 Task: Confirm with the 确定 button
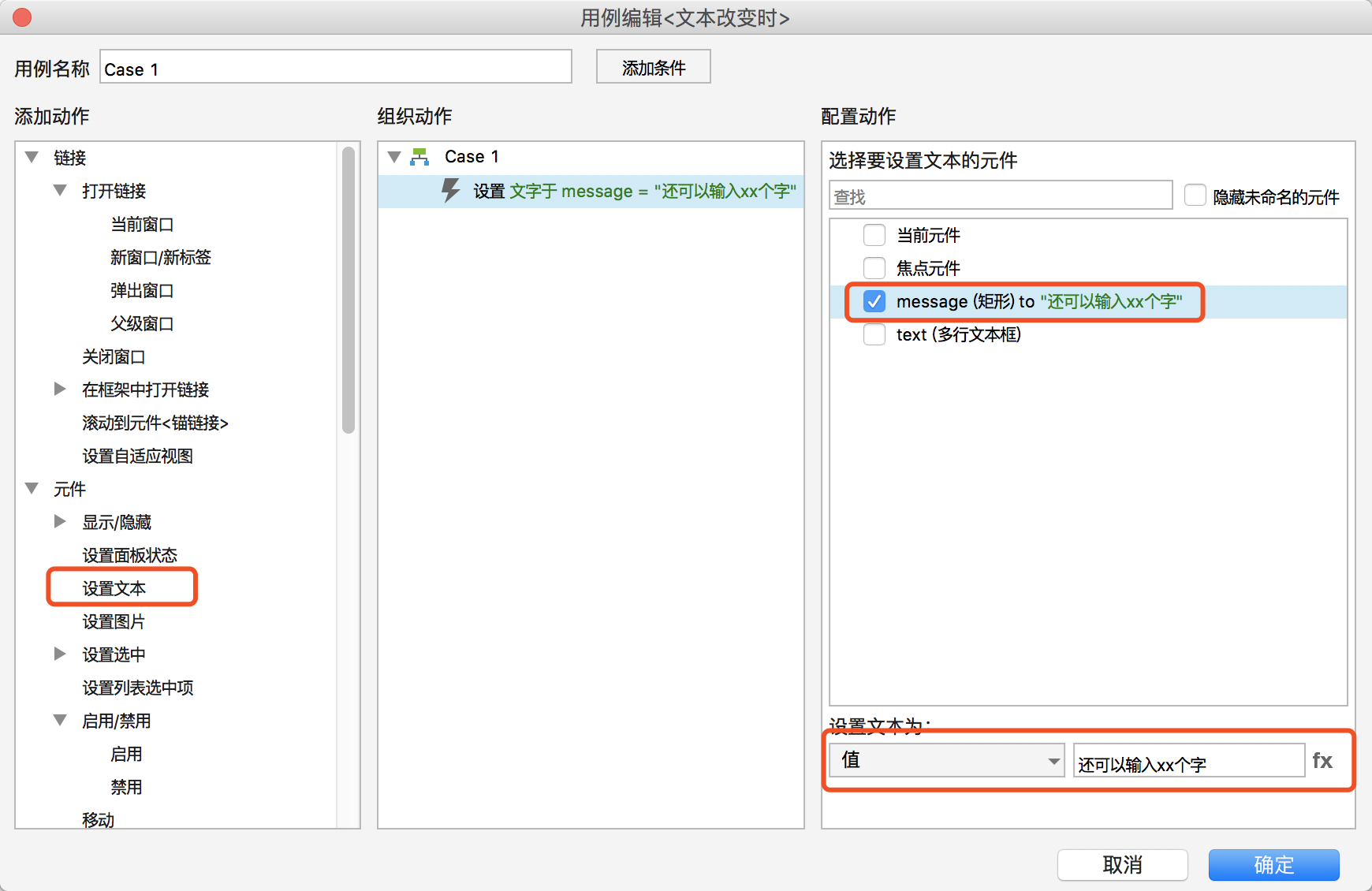click(1274, 865)
